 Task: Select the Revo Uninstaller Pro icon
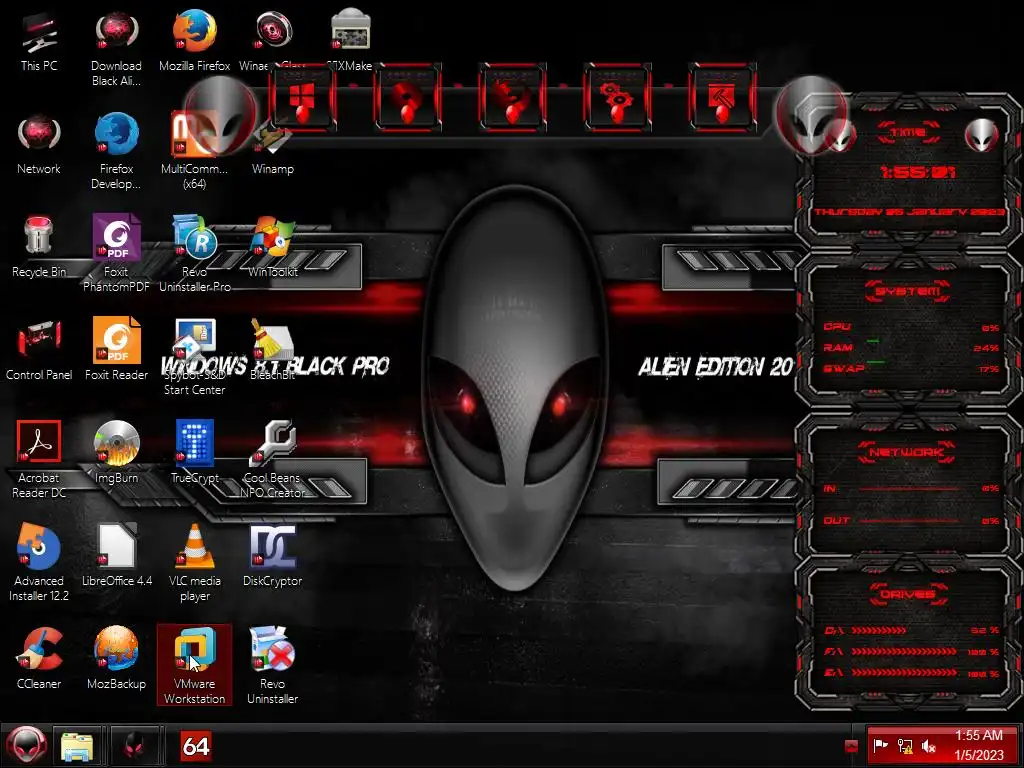coord(195,253)
